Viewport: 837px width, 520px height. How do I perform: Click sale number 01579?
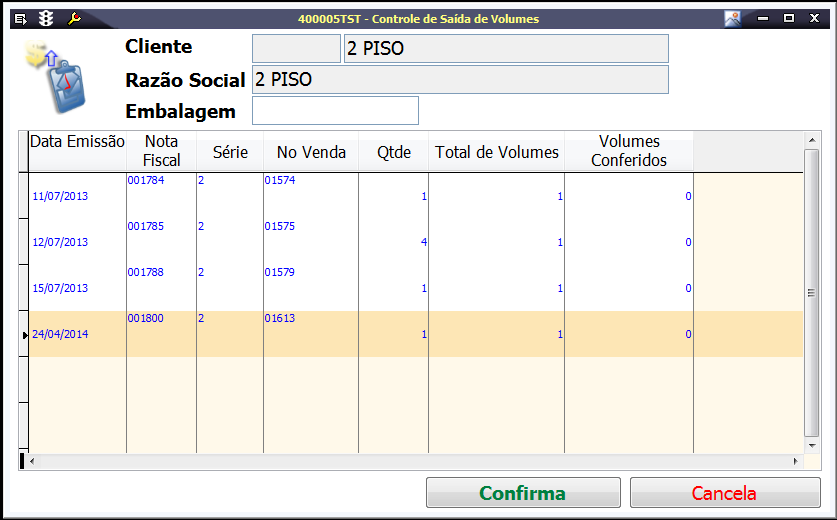(x=280, y=272)
